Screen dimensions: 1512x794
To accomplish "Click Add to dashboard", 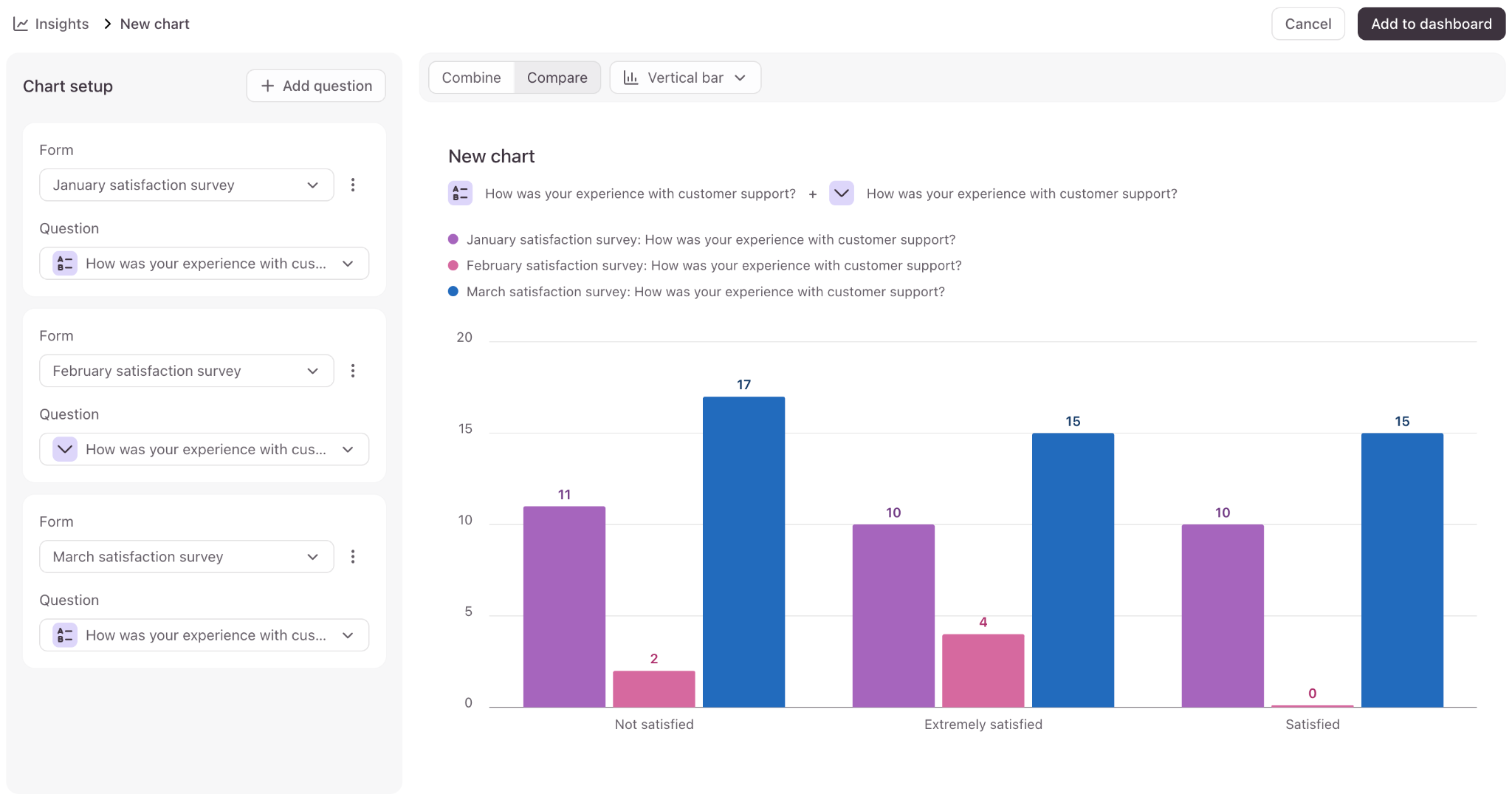I will pyautogui.click(x=1431, y=24).
